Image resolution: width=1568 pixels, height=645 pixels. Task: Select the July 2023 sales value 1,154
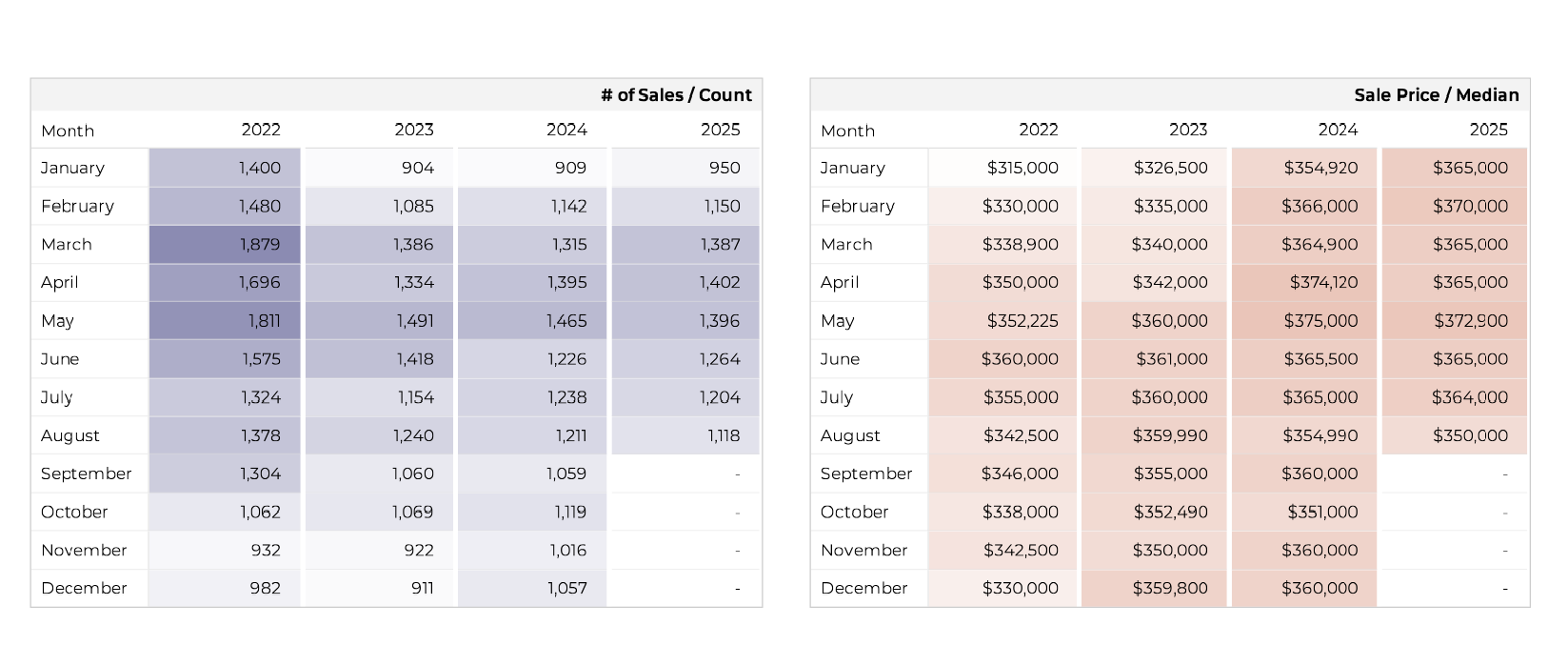pyautogui.click(x=379, y=397)
